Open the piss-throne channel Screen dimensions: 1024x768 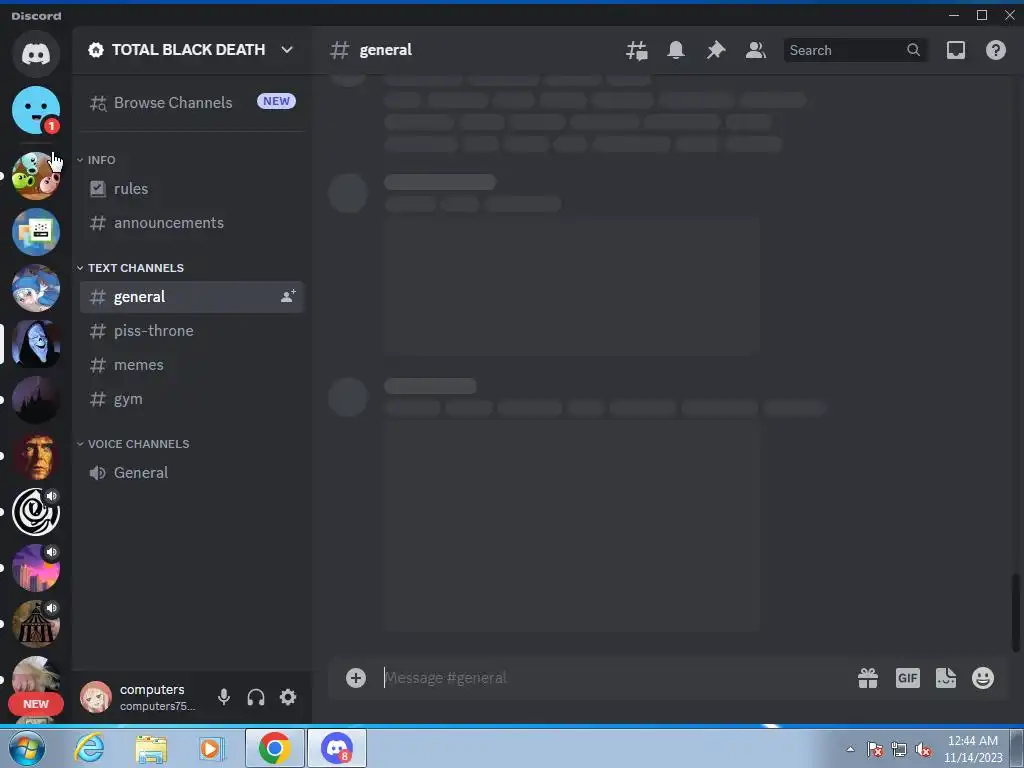192,331
